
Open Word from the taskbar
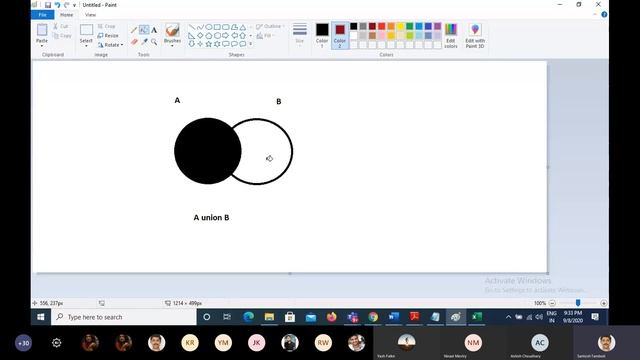click(393, 317)
